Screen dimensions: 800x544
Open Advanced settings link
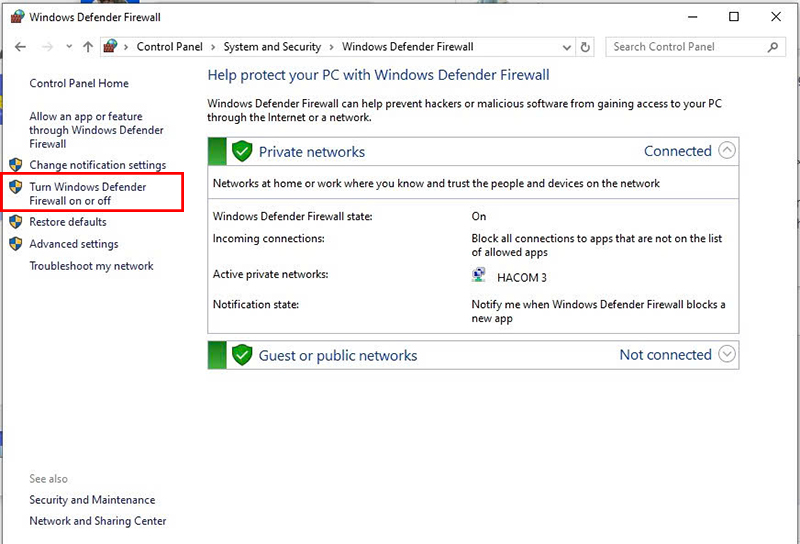pyautogui.click(x=73, y=244)
